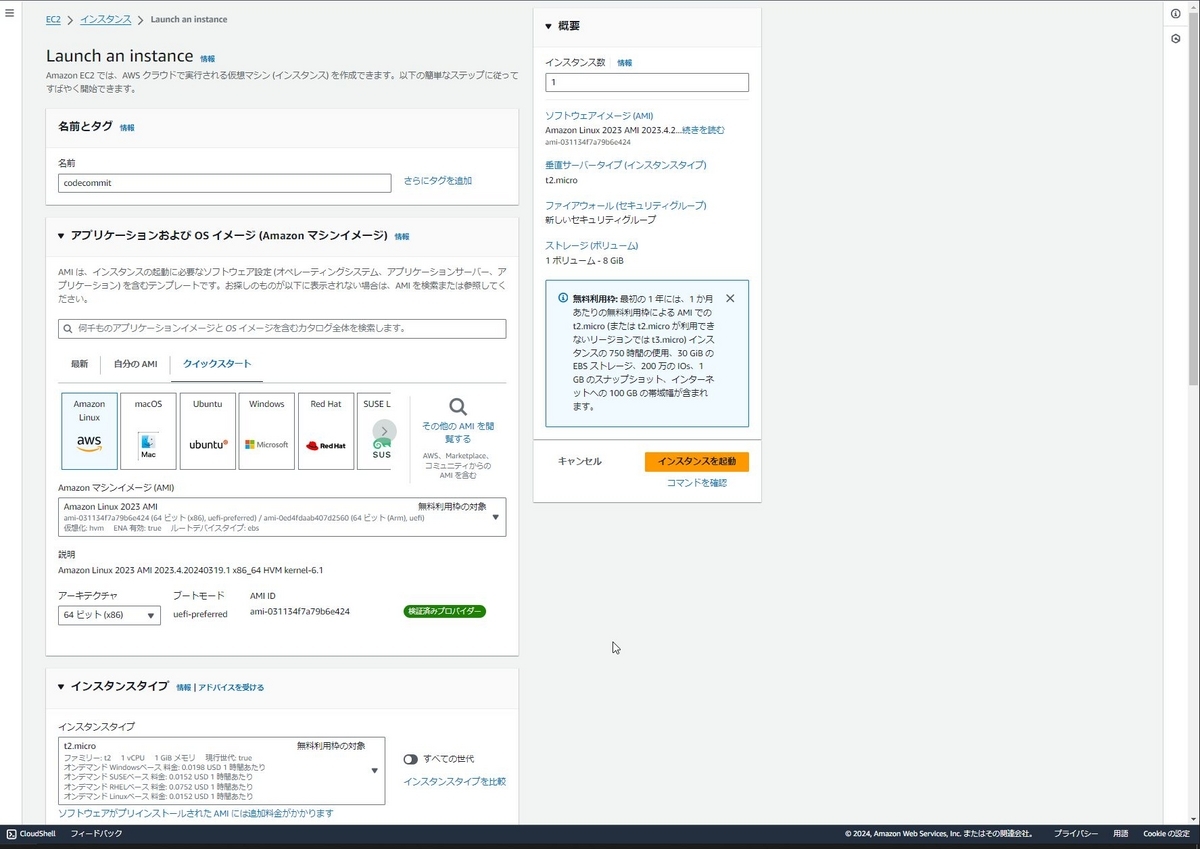Open the 64 ビット (x86) architecture dropdown
This screenshot has width=1200, height=849.
tap(108, 615)
